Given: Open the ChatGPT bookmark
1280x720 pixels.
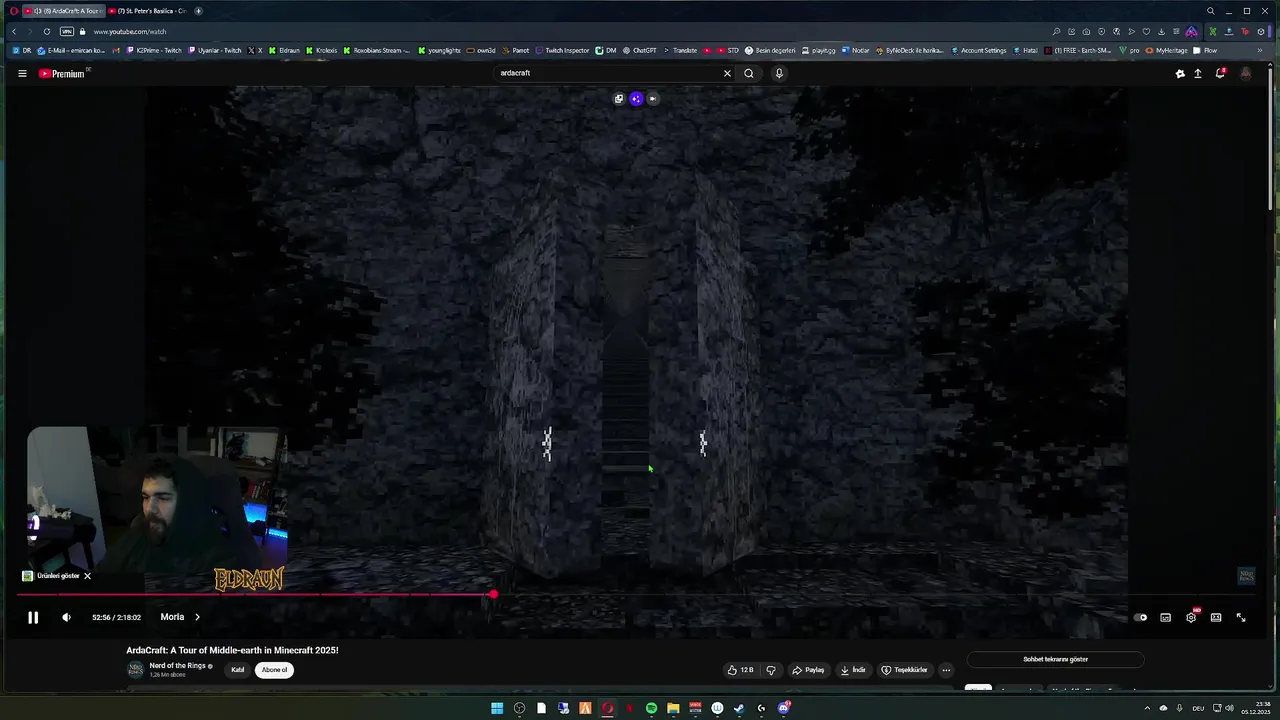Looking at the screenshot, I should coord(640,50).
